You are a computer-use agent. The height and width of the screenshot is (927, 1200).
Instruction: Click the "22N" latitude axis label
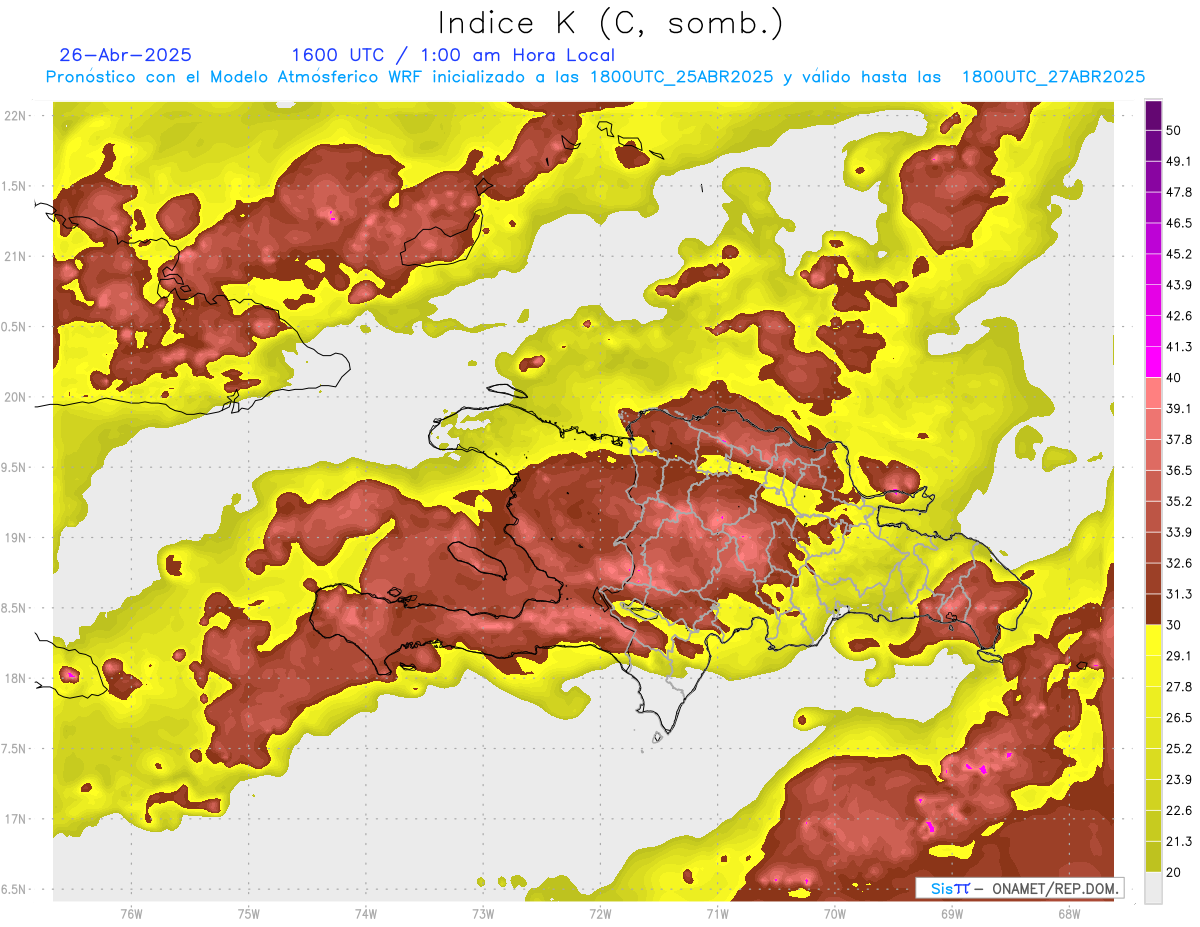point(16,115)
